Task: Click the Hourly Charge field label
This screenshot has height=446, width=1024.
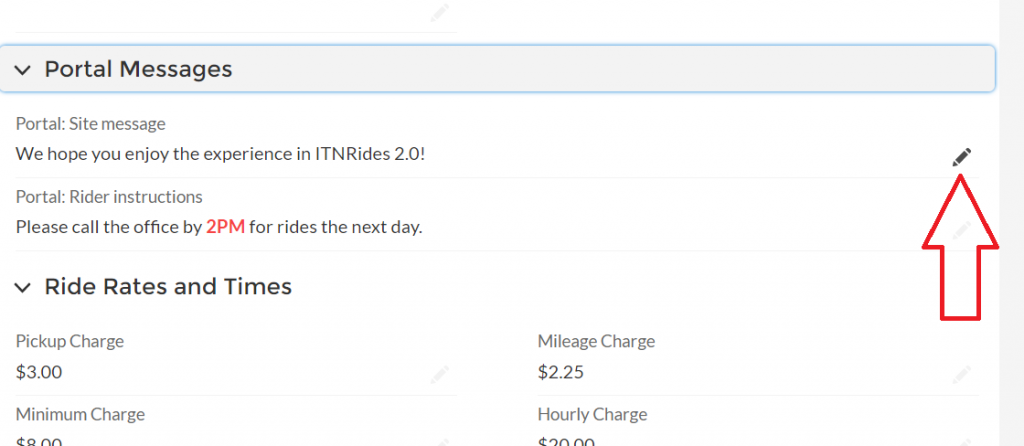Action: [592, 414]
